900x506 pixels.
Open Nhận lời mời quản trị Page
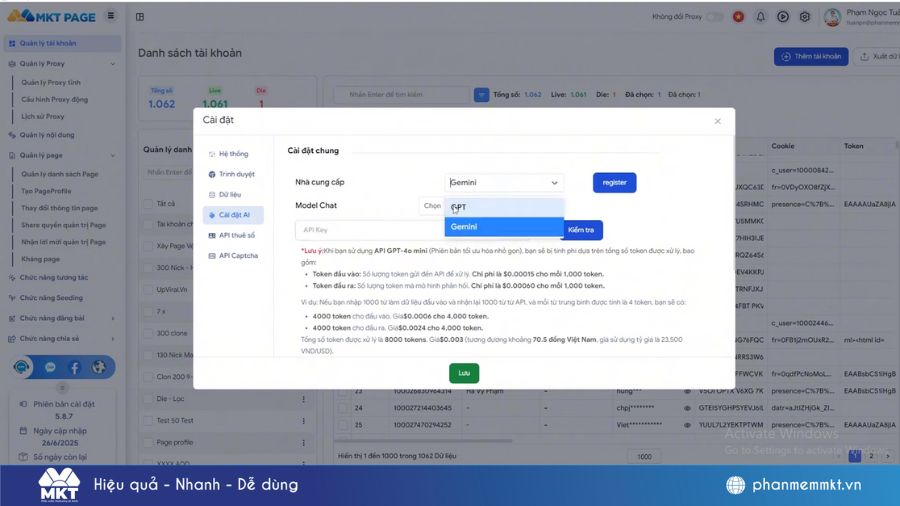(x=64, y=242)
